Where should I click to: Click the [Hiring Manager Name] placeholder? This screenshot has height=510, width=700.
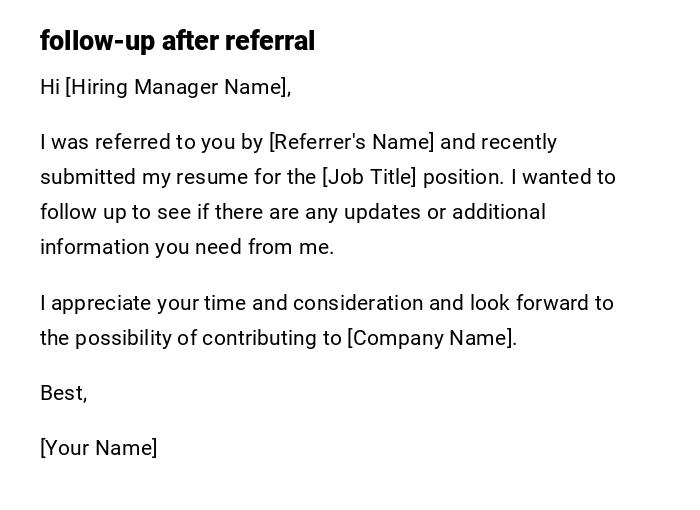click(177, 87)
